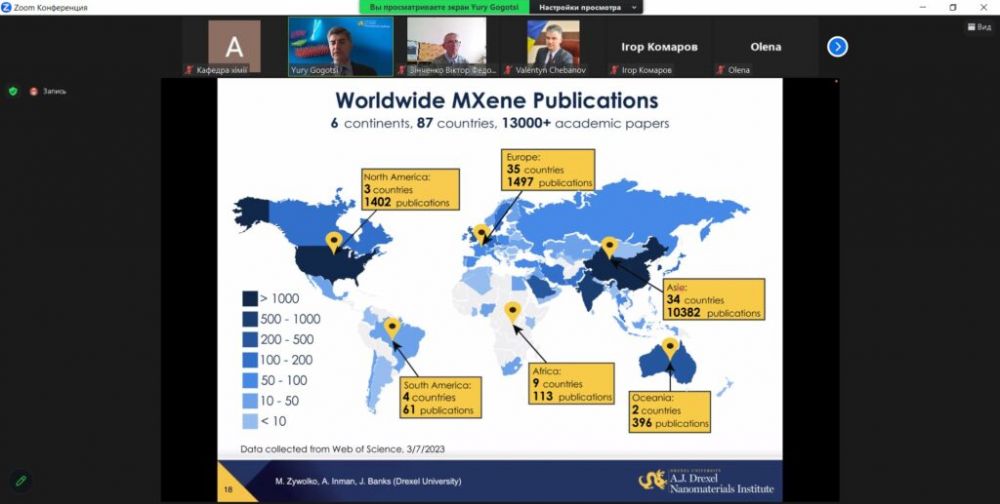The height and width of the screenshot is (504, 1000).
Task: Click the red recording indicator icon
Action: point(33,91)
